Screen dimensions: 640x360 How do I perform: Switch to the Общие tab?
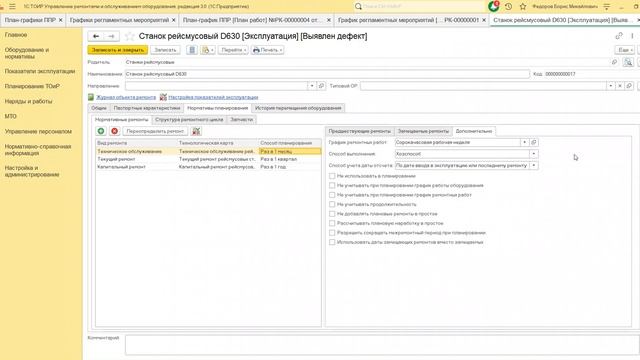(x=99, y=108)
